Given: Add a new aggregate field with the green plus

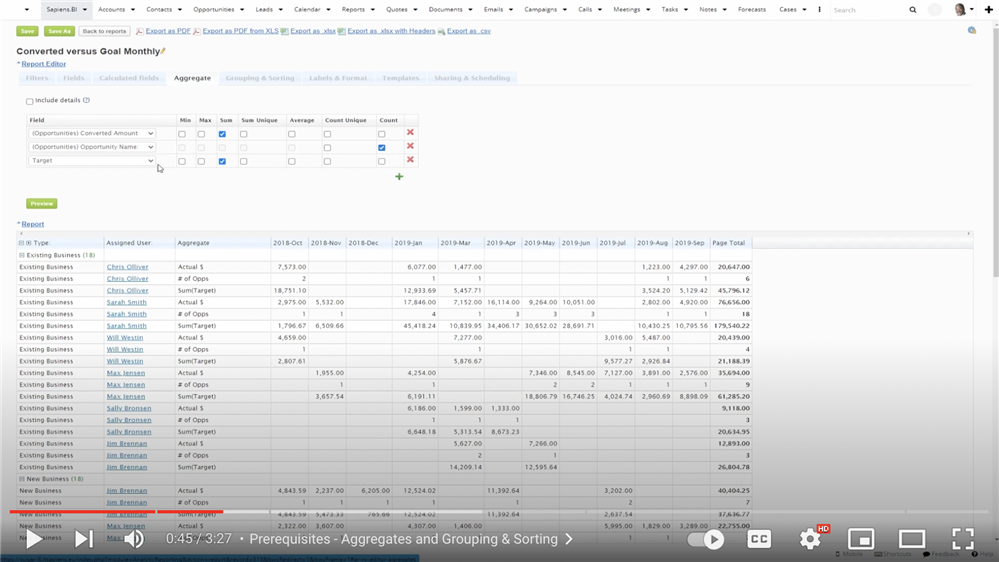Looking at the screenshot, I should click(x=399, y=177).
